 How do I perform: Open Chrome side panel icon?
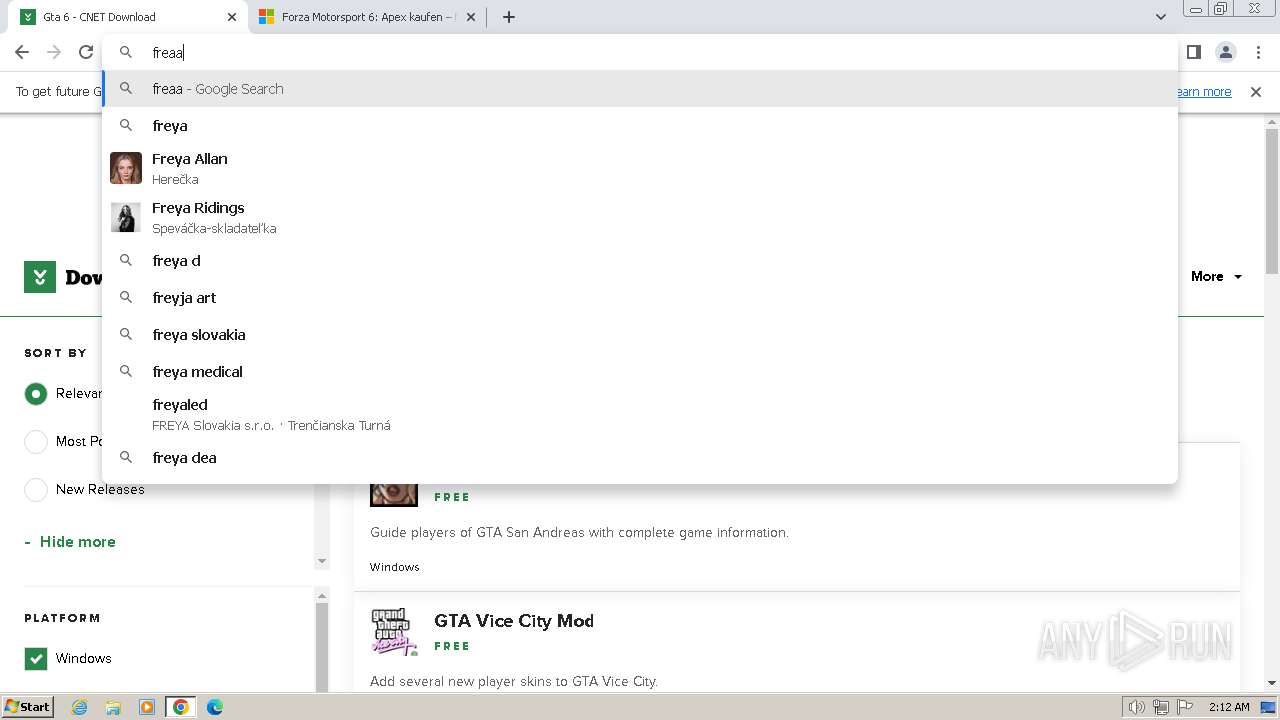point(1193,52)
